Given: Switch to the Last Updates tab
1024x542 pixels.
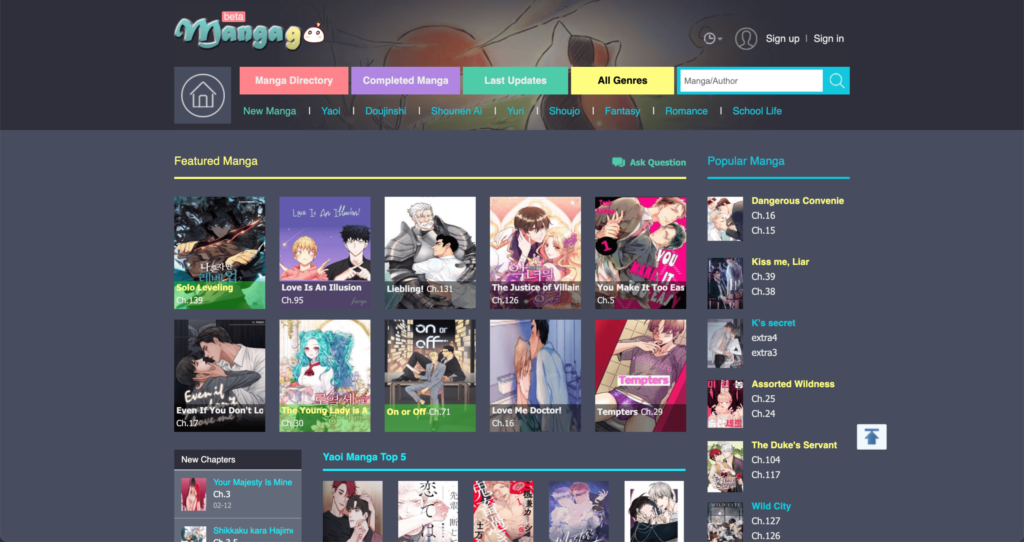Looking at the screenshot, I should (515, 81).
